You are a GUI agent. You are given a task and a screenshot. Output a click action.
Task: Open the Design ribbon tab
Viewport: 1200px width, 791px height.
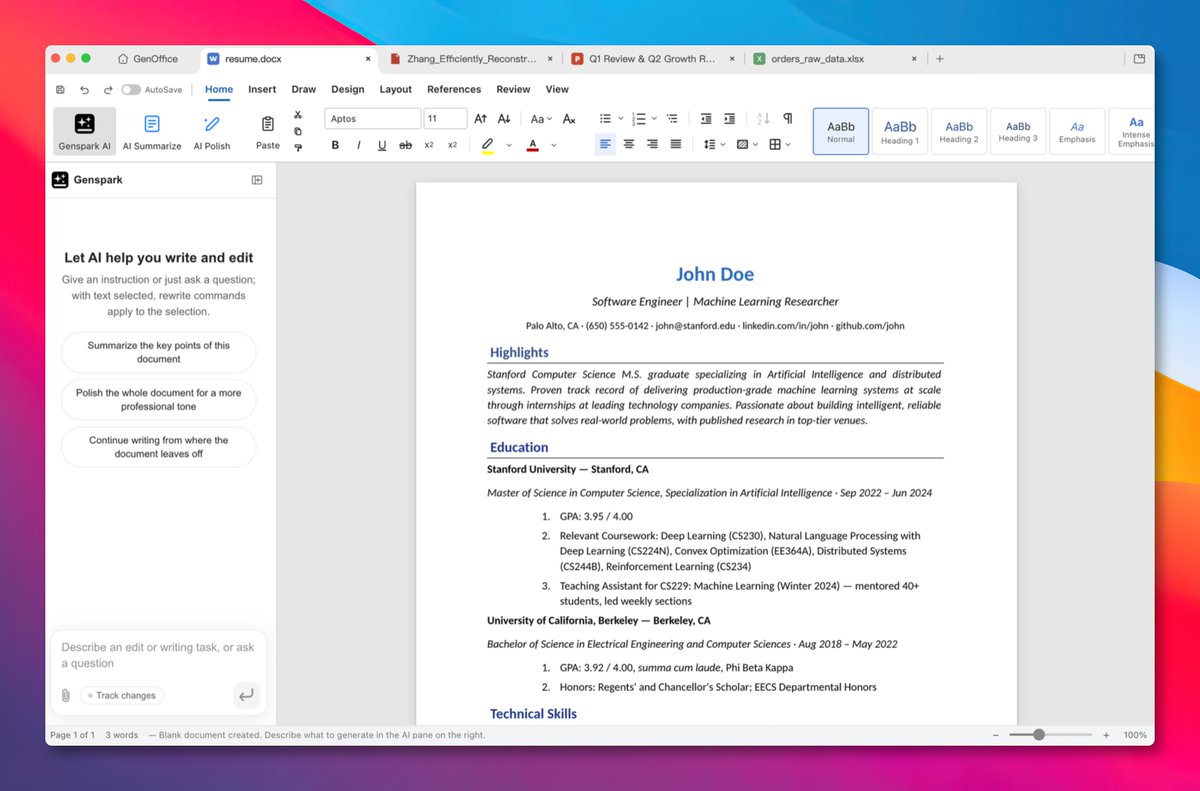click(348, 89)
